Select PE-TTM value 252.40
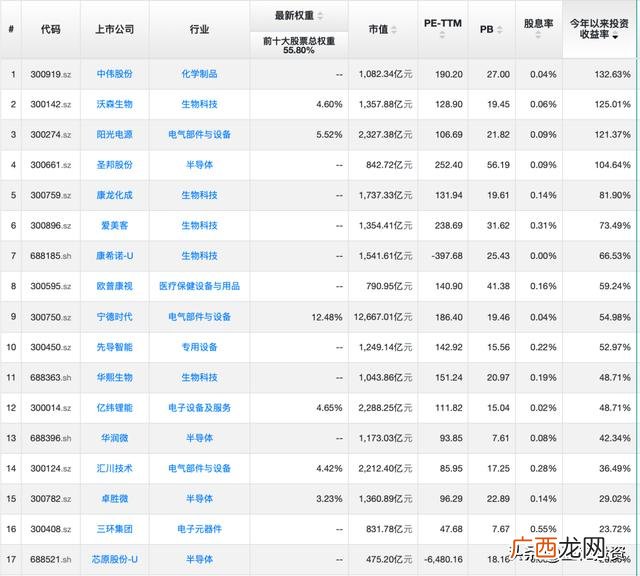640x576 pixels. (449, 165)
